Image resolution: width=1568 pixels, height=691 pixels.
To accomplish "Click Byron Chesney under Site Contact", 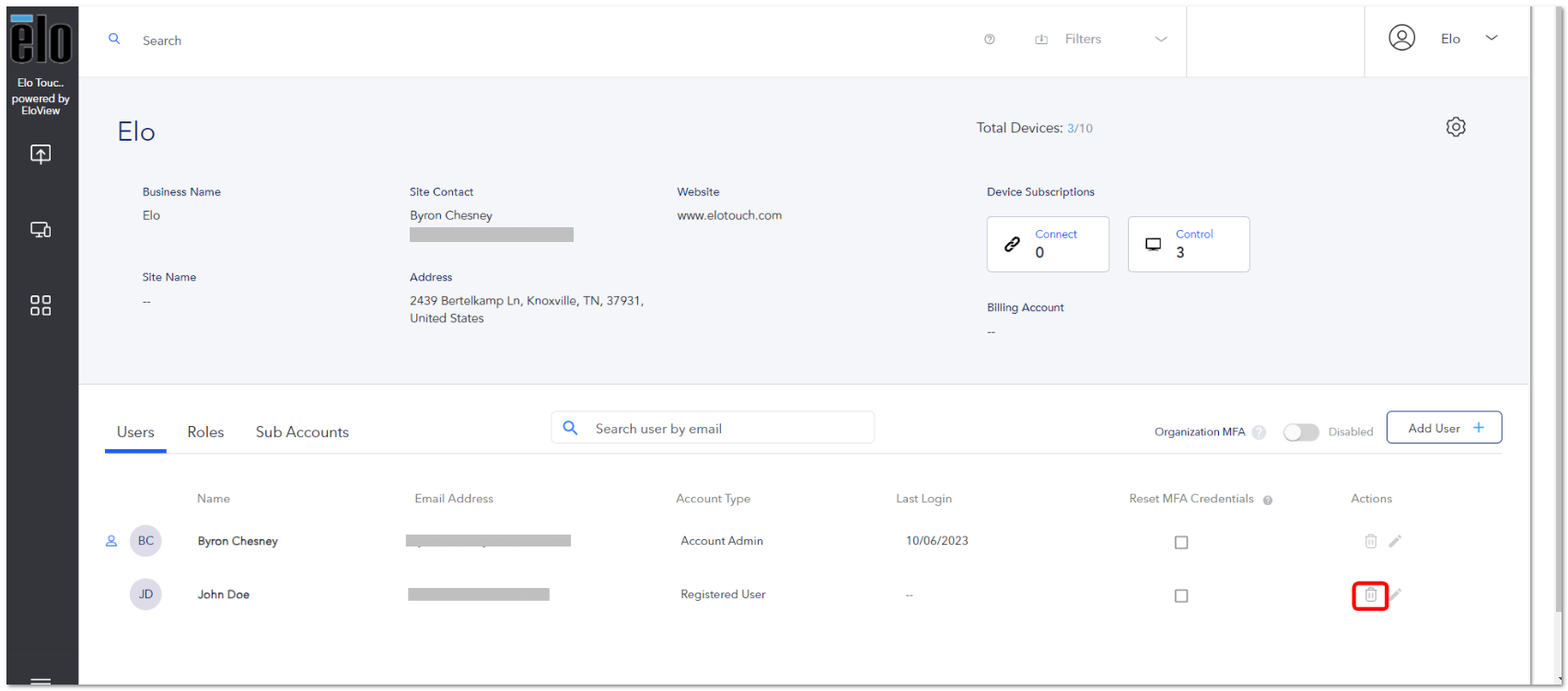I will (x=451, y=215).
